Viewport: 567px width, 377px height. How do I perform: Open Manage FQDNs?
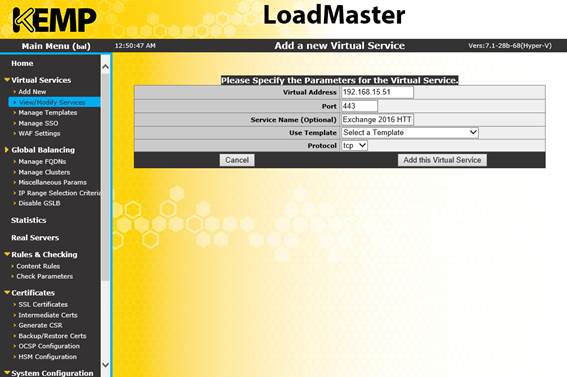pos(42,162)
